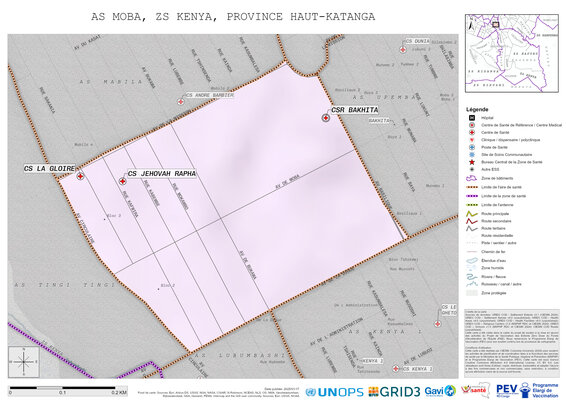Click the Hôpital legend symbol

[x=471, y=118]
